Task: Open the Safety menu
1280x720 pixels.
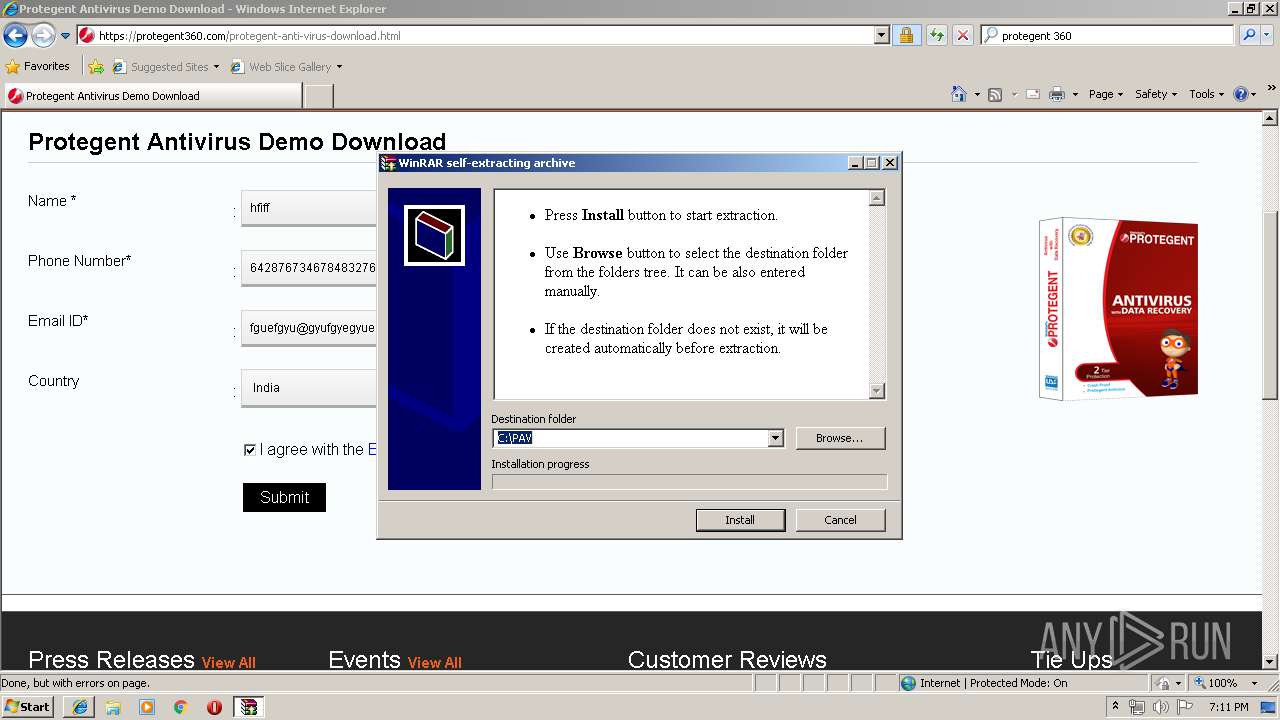Action: (x=1155, y=94)
